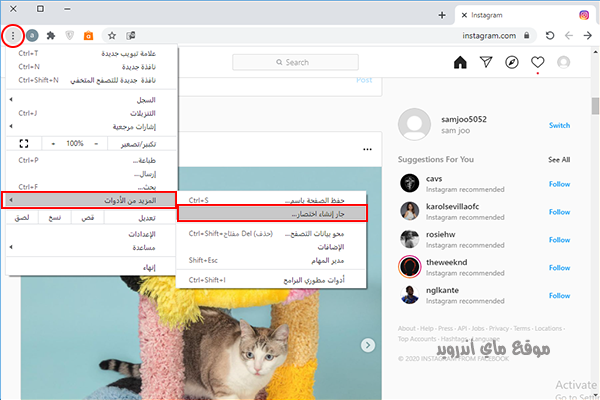Click Switch account link
600x400 pixels.
tap(559, 125)
